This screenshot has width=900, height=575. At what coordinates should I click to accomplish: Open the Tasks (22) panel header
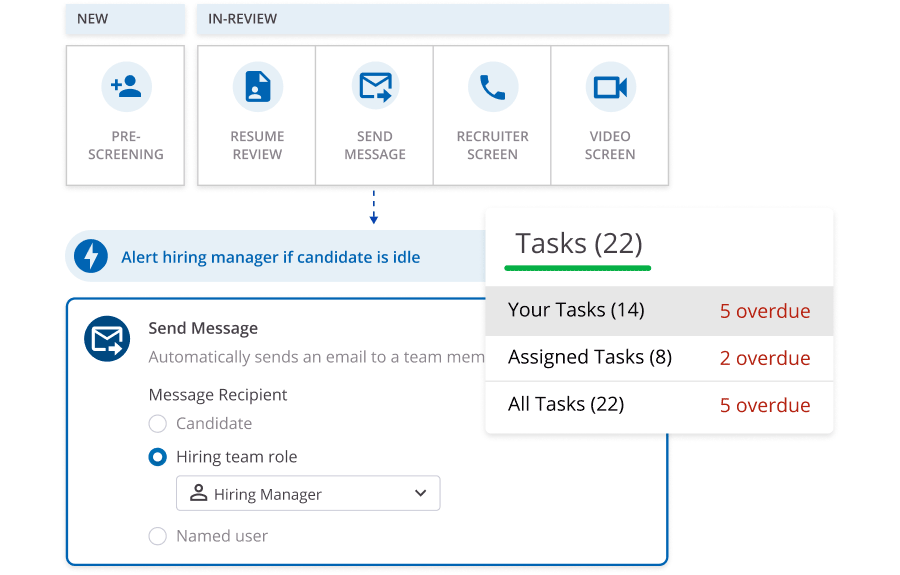578,243
